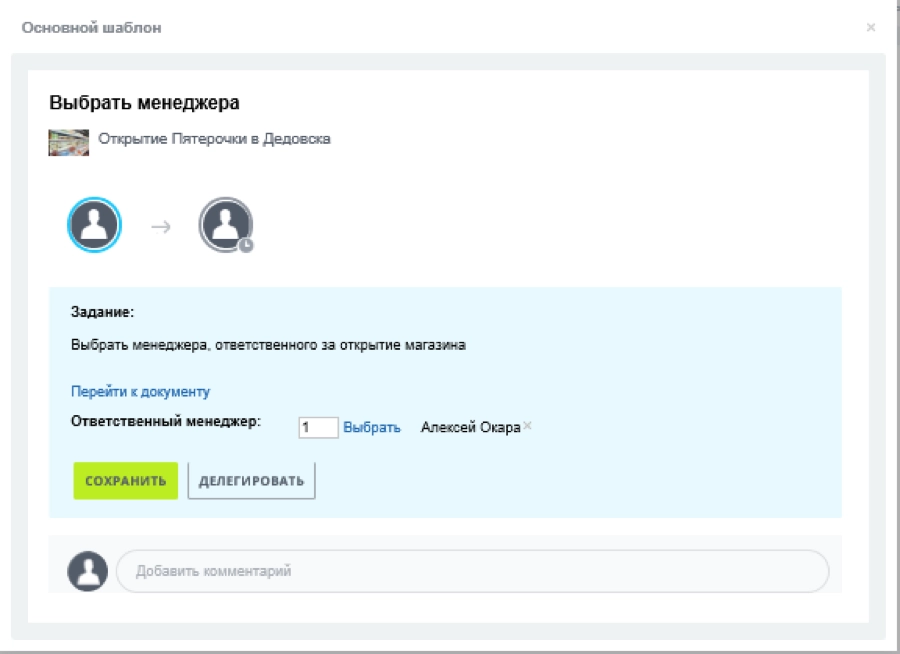Click the arrow between the two avatars

[x=161, y=227]
